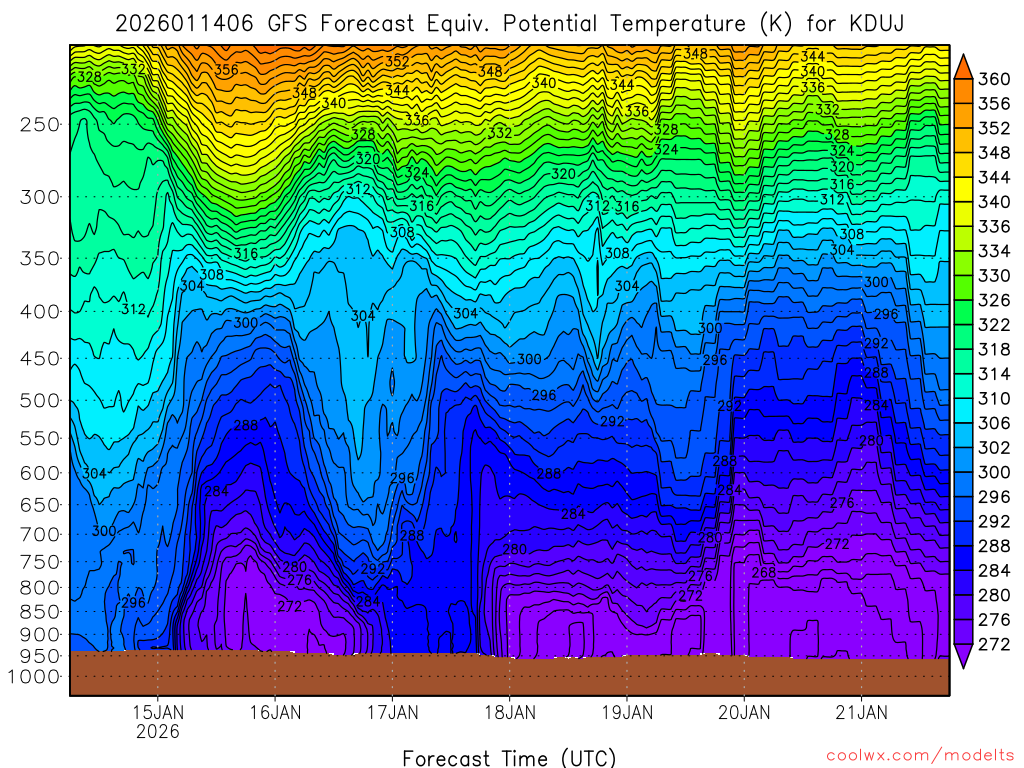1024x768 pixels.
Task: Click the 21JAN date label
Action: (x=861, y=712)
